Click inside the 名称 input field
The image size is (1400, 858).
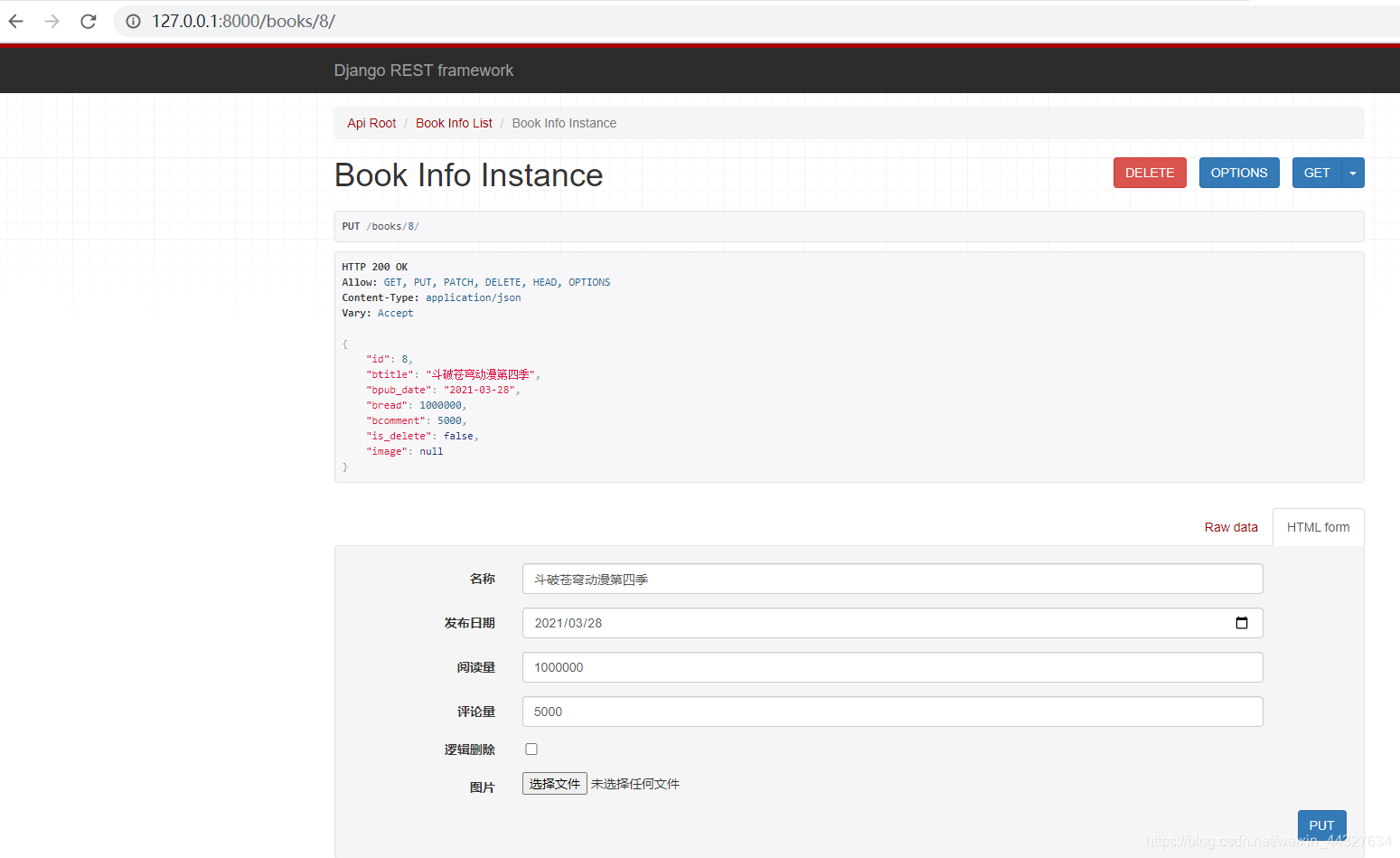click(x=892, y=578)
